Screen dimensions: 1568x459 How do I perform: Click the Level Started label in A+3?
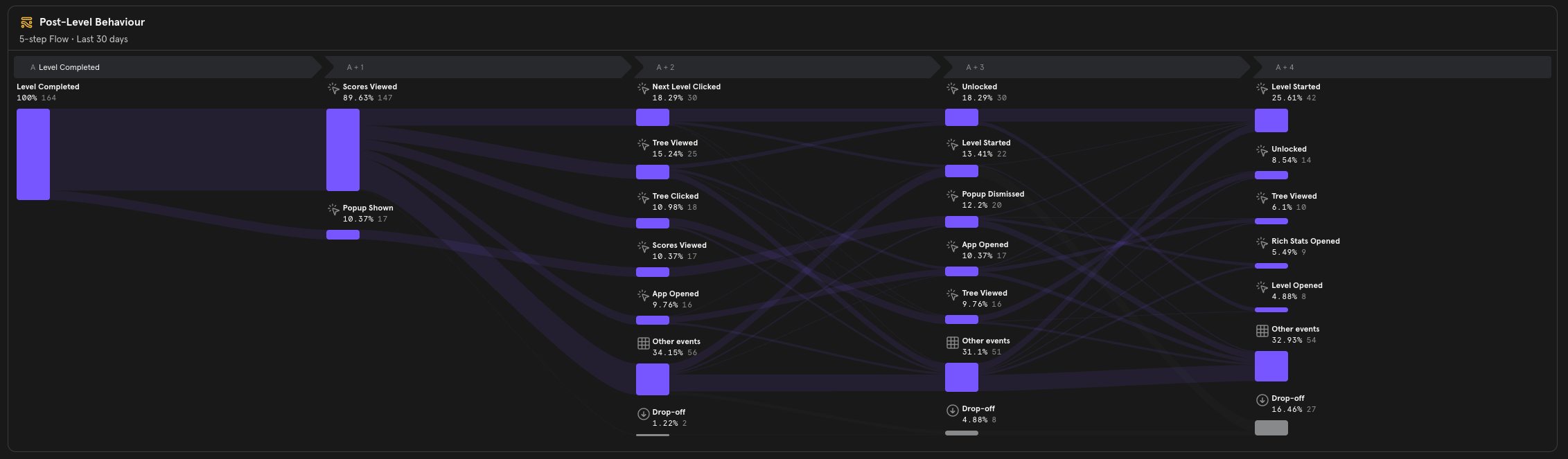pos(986,143)
